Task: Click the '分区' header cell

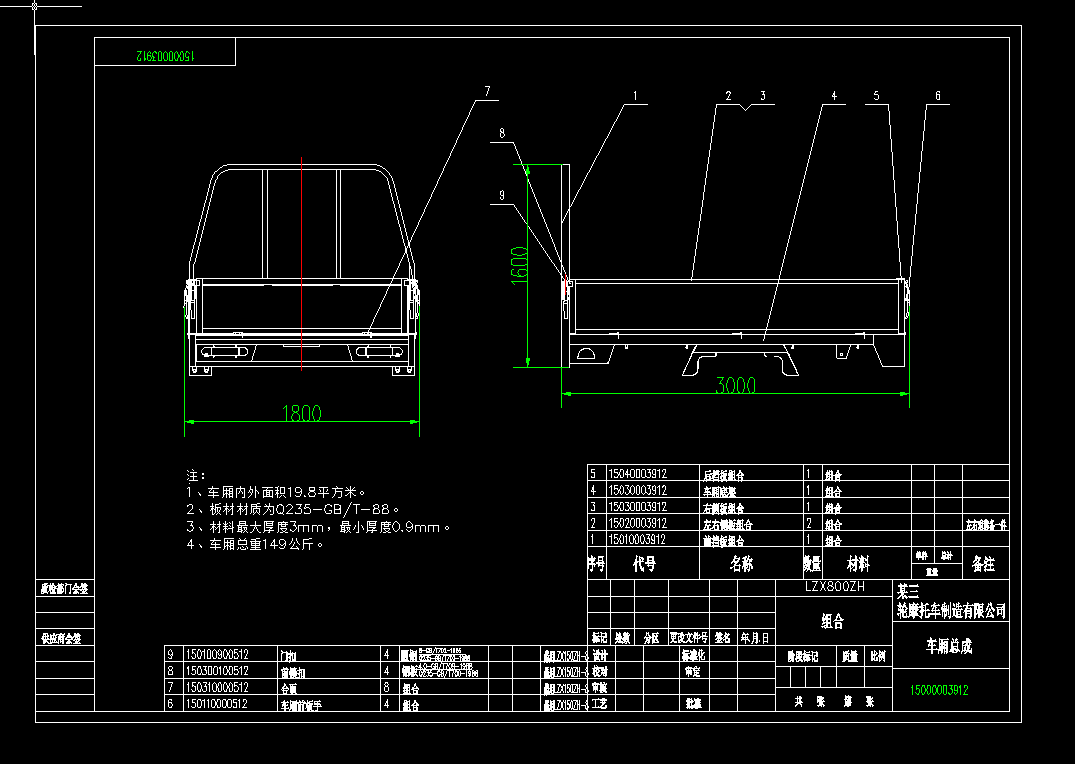Action: point(651,638)
